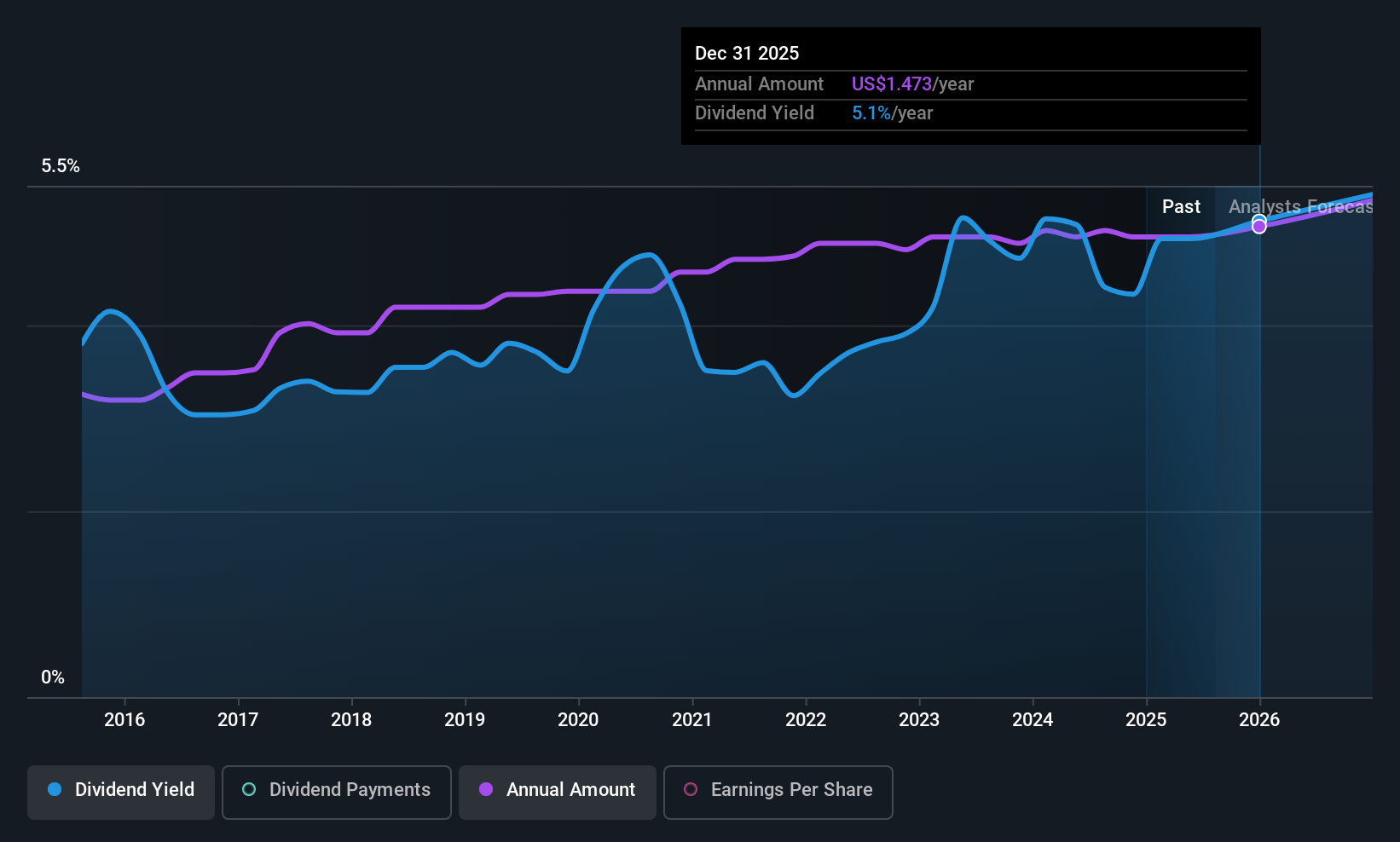Click the Past region label

(x=1181, y=207)
